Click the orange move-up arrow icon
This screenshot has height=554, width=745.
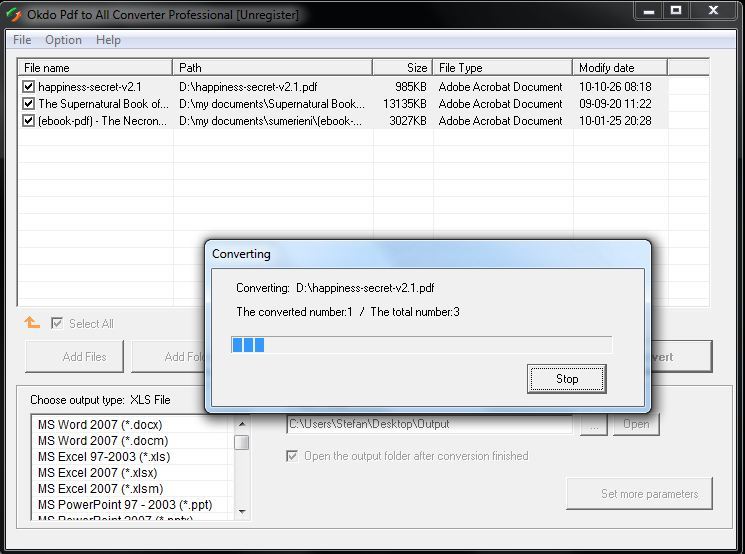(x=32, y=323)
